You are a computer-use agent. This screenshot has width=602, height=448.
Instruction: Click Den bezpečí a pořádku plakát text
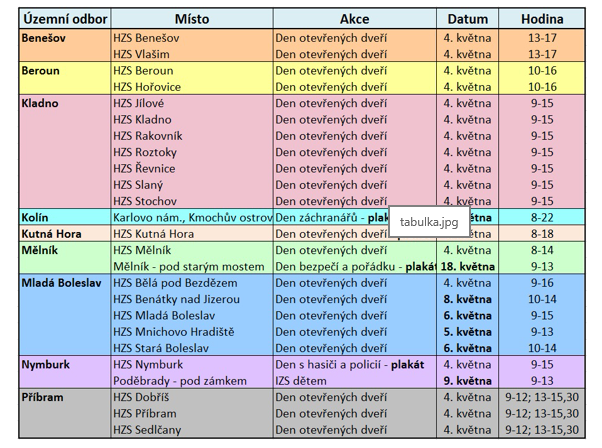pyautogui.click(x=356, y=266)
